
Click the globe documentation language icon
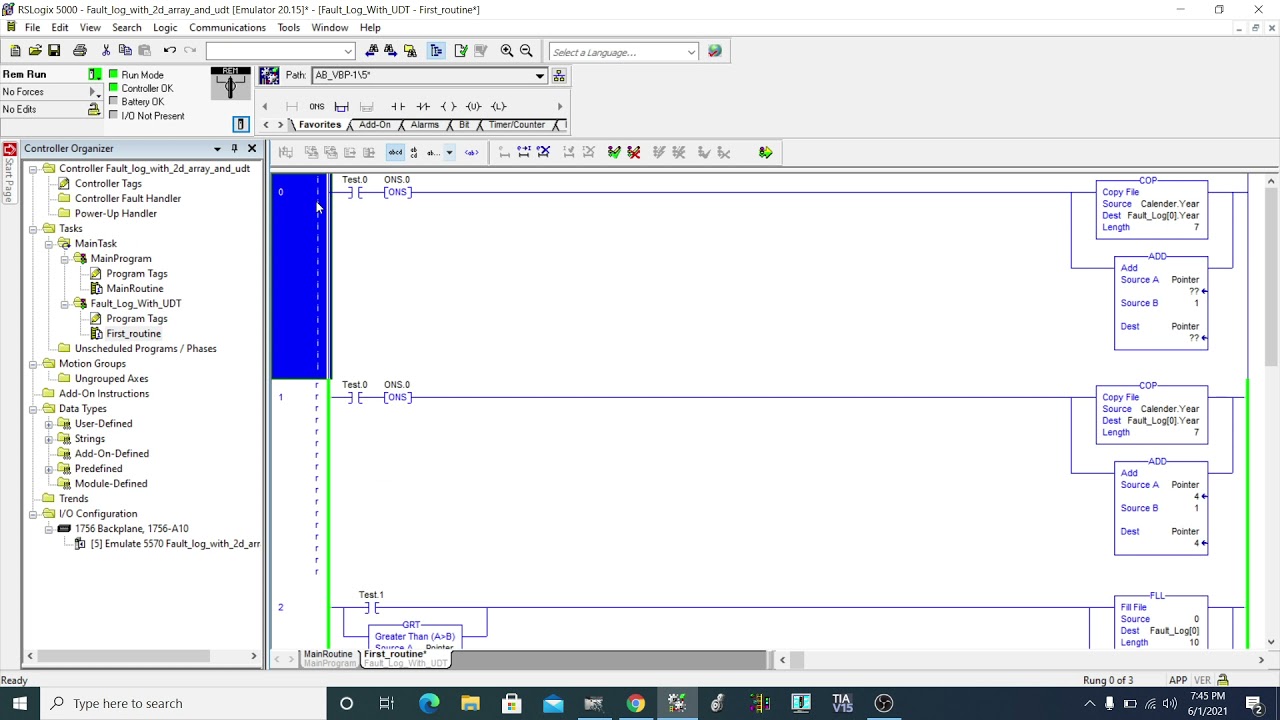click(715, 51)
